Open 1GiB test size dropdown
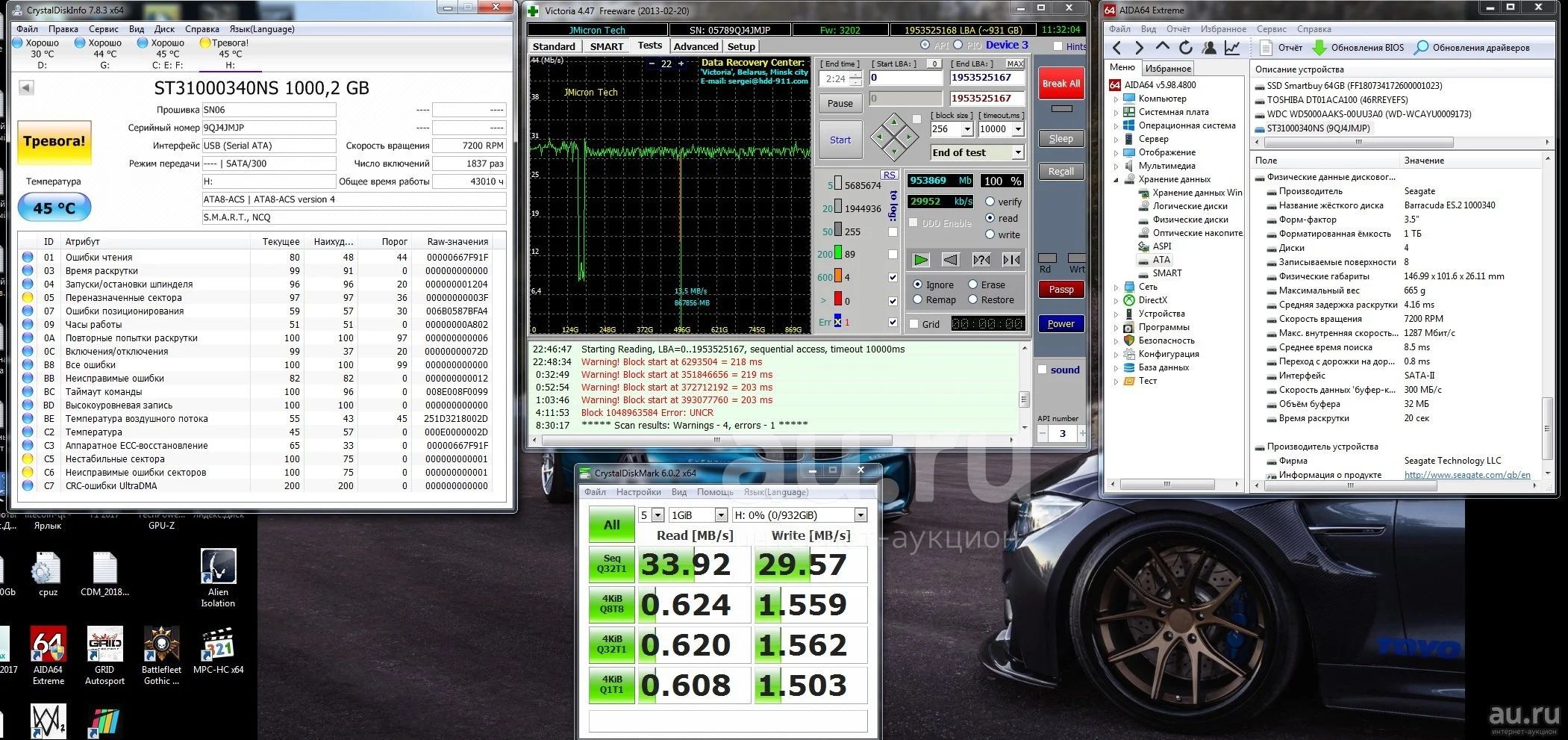 [x=721, y=515]
